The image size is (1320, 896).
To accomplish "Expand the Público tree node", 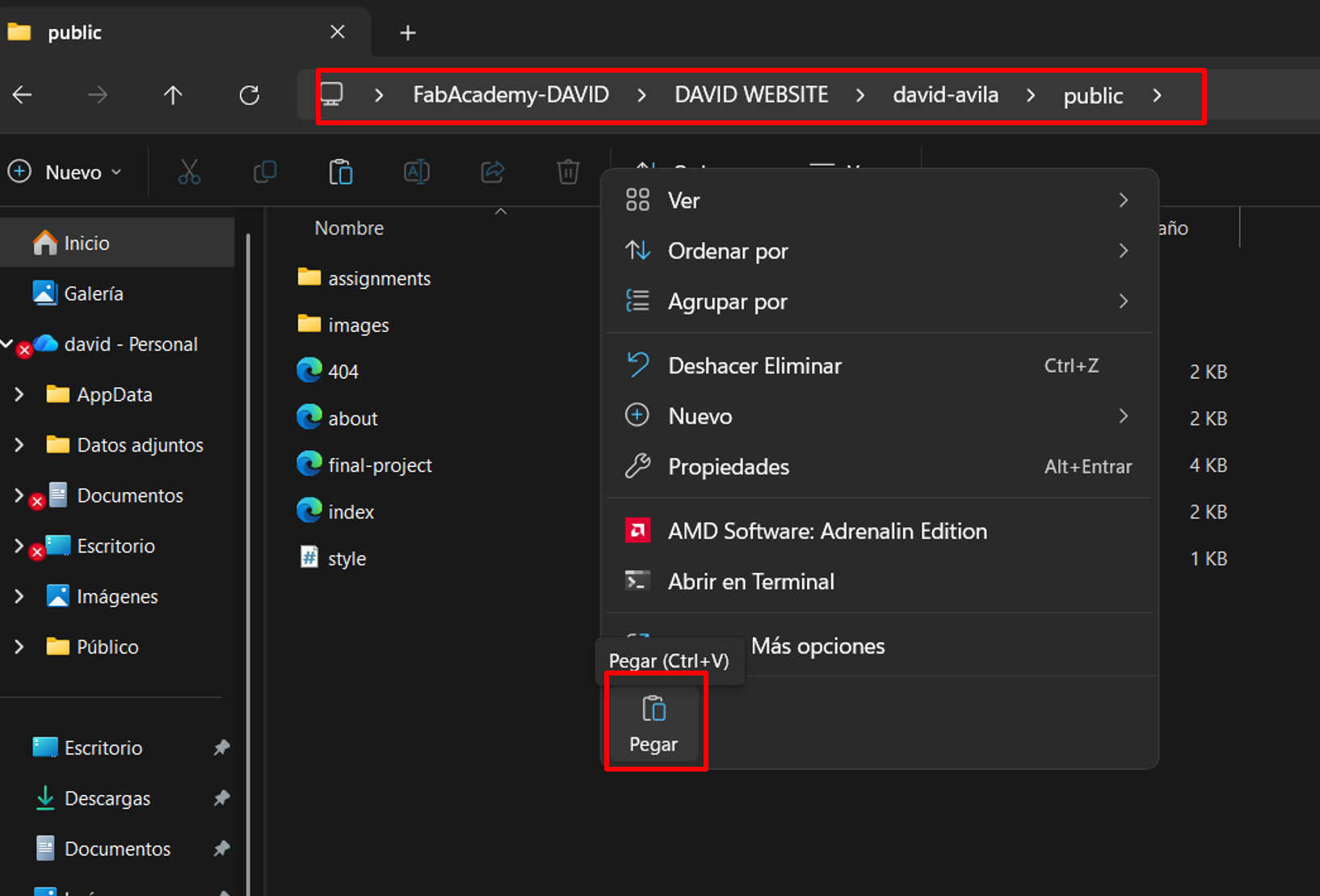I will point(19,647).
